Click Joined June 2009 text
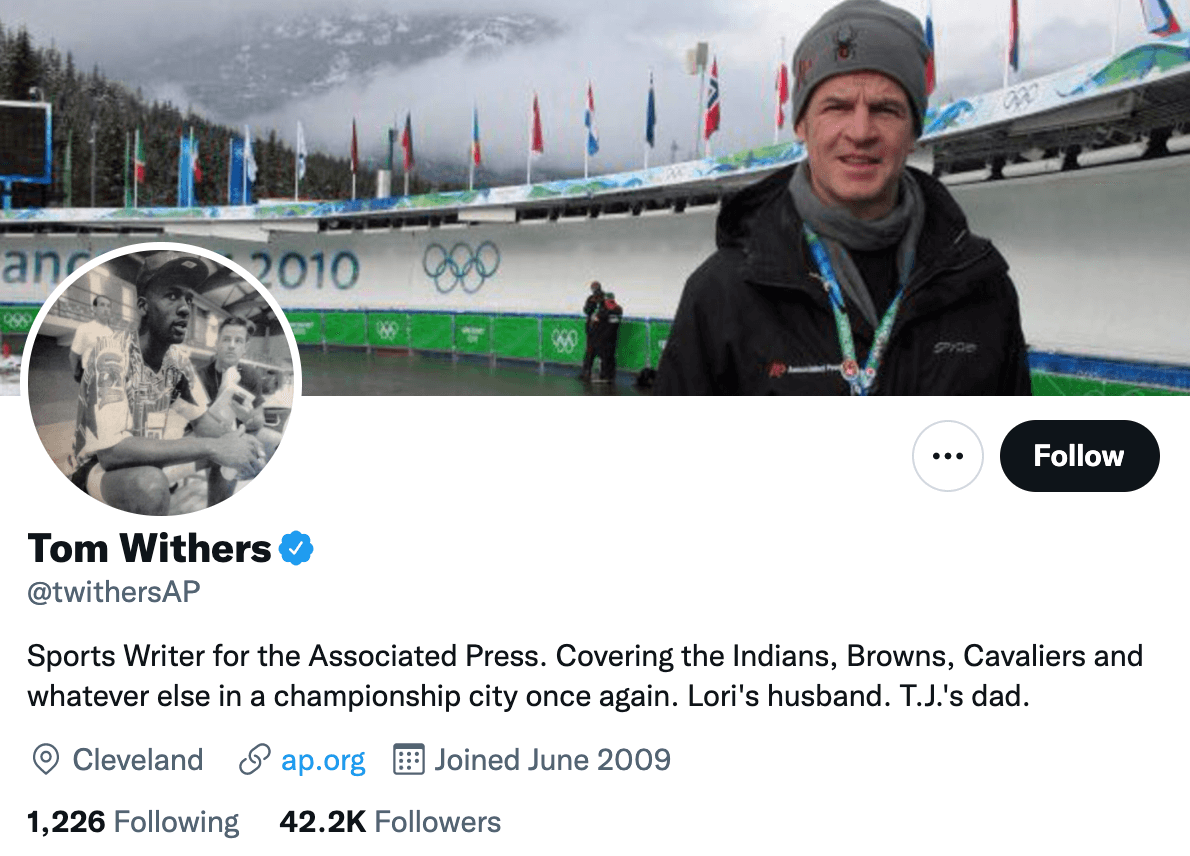1190x856 pixels. [x=553, y=760]
